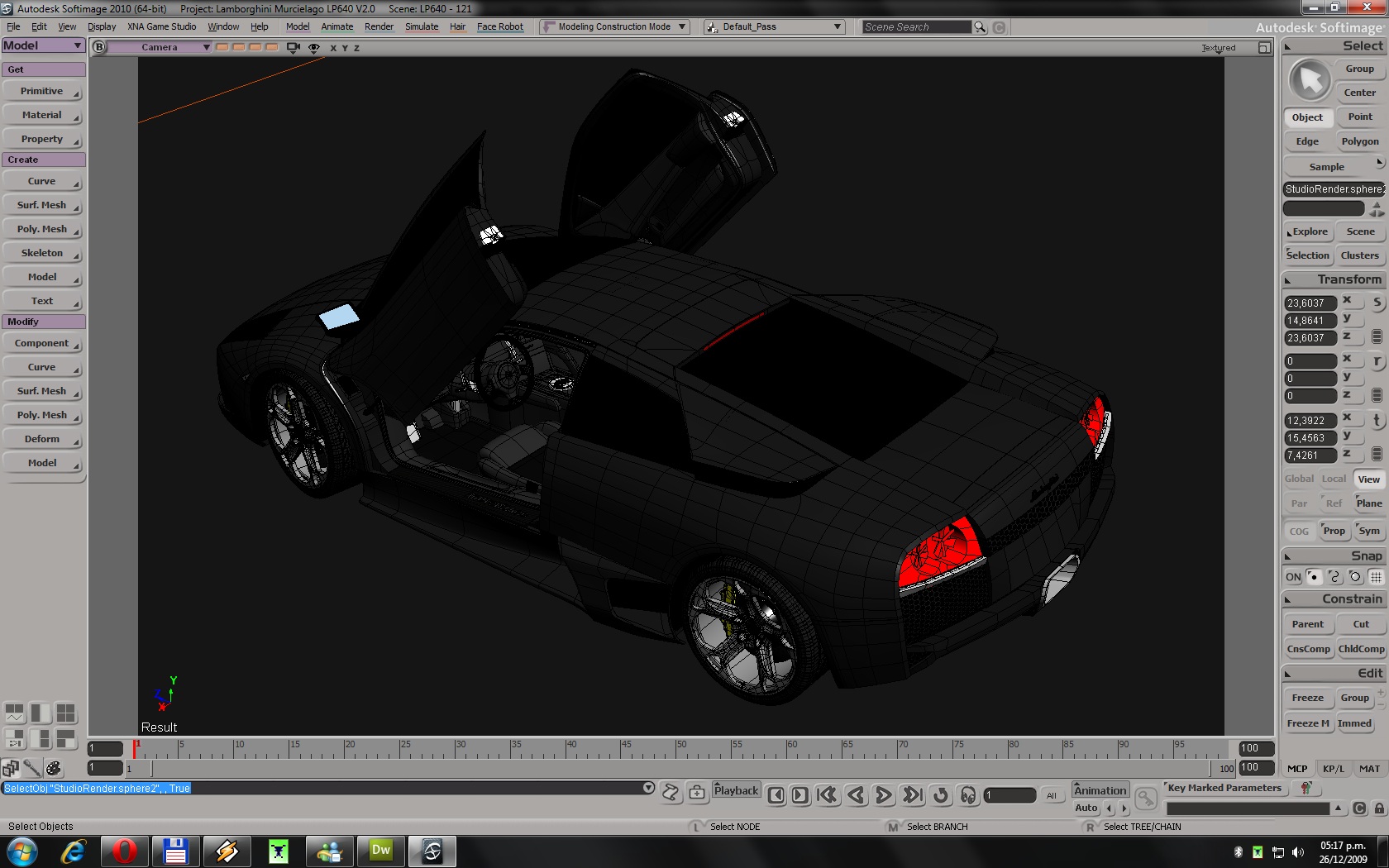Click the Polygon selection button
The width and height of the screenshot is (1389, 868).
(1359, 142)
